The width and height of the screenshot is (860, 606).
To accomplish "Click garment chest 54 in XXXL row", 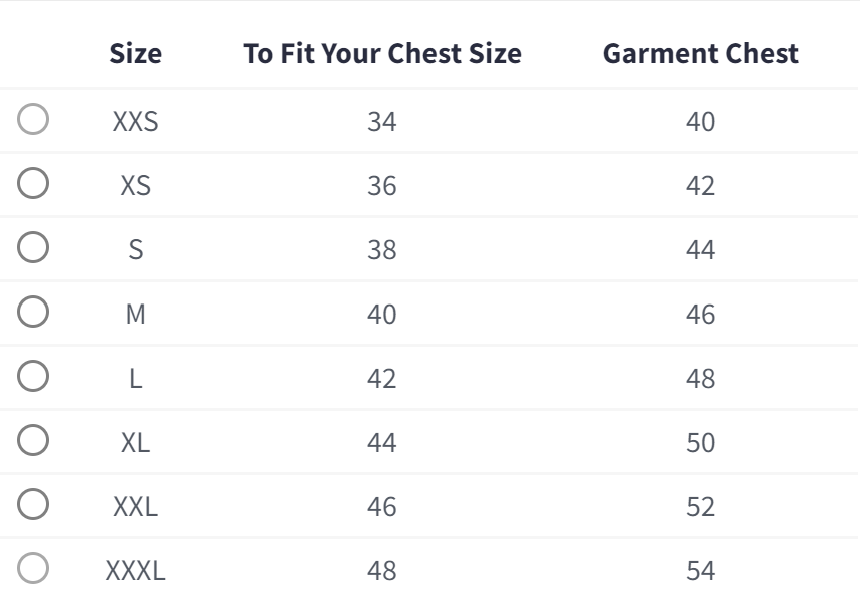I will [x=700, y=571].
